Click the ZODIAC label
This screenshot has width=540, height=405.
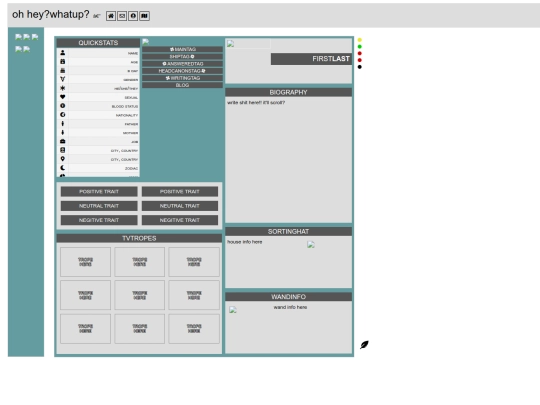pos(131,168)
